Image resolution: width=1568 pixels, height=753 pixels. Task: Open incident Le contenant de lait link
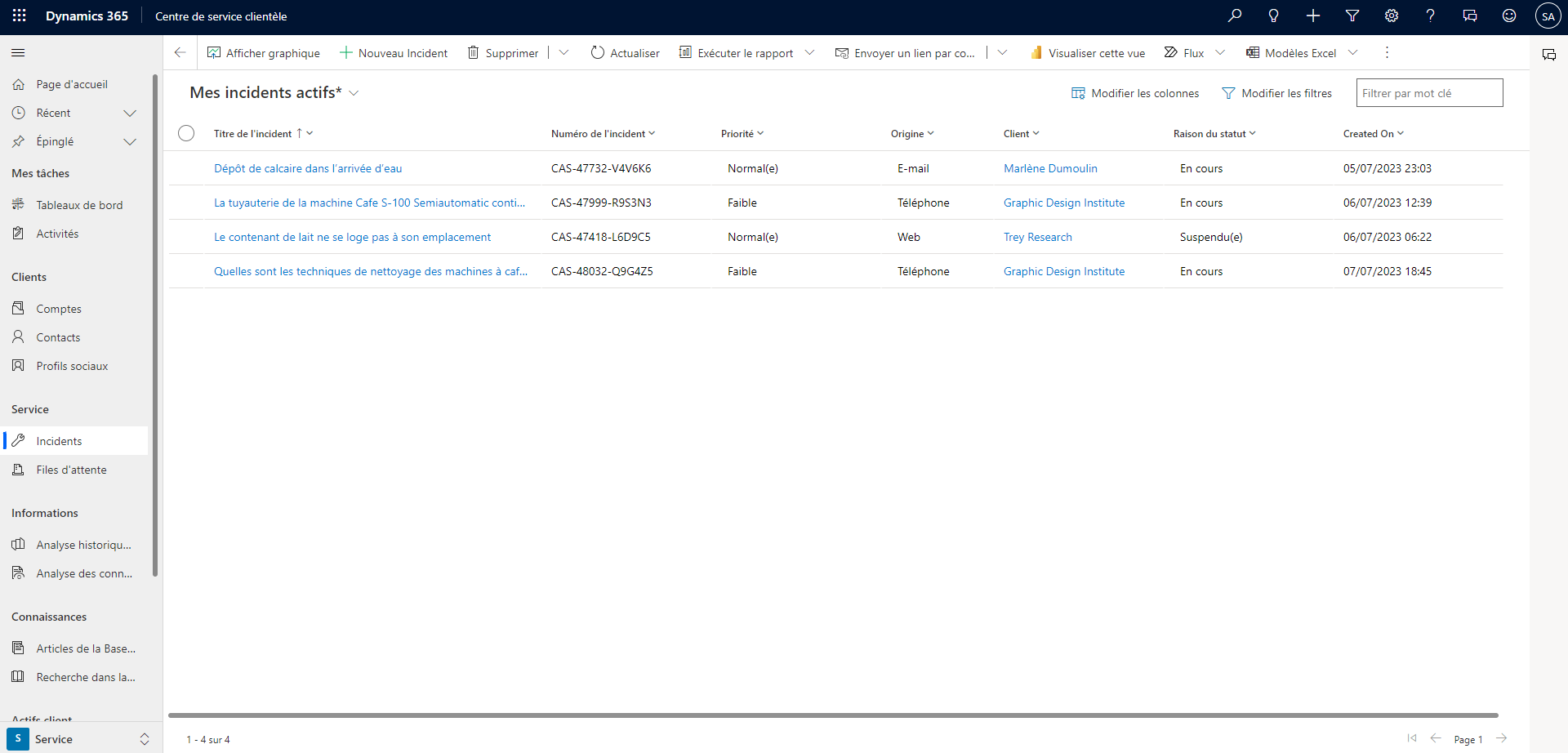[352, 237]
